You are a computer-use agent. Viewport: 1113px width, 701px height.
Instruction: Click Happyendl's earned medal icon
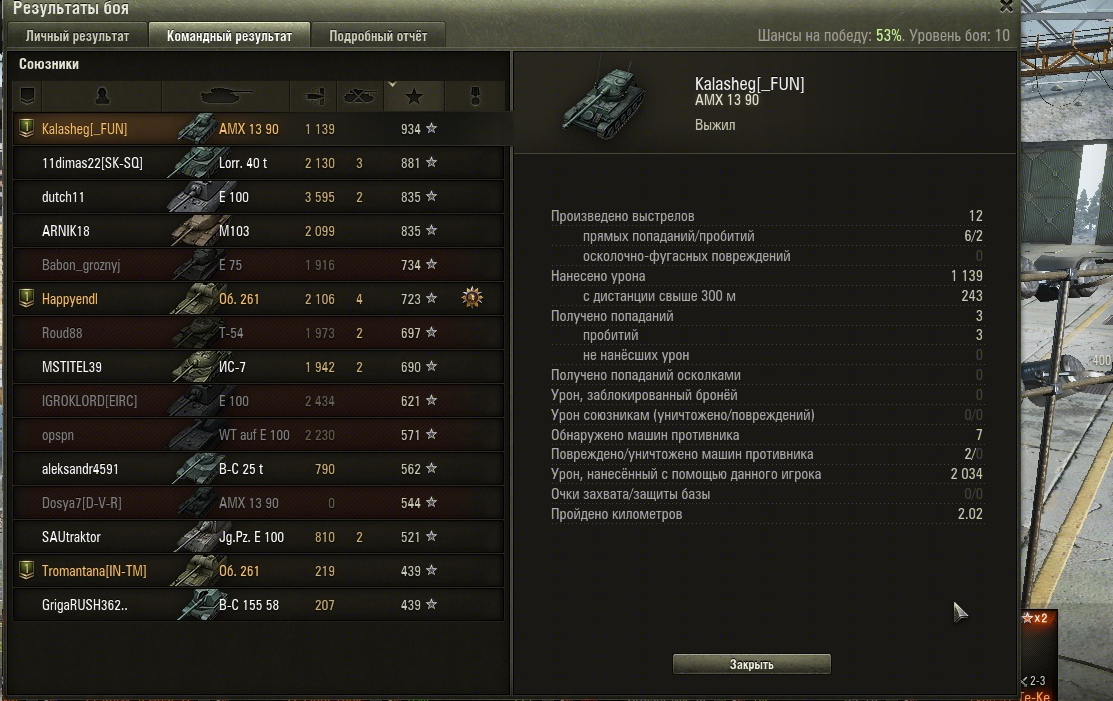coord(472,298)
